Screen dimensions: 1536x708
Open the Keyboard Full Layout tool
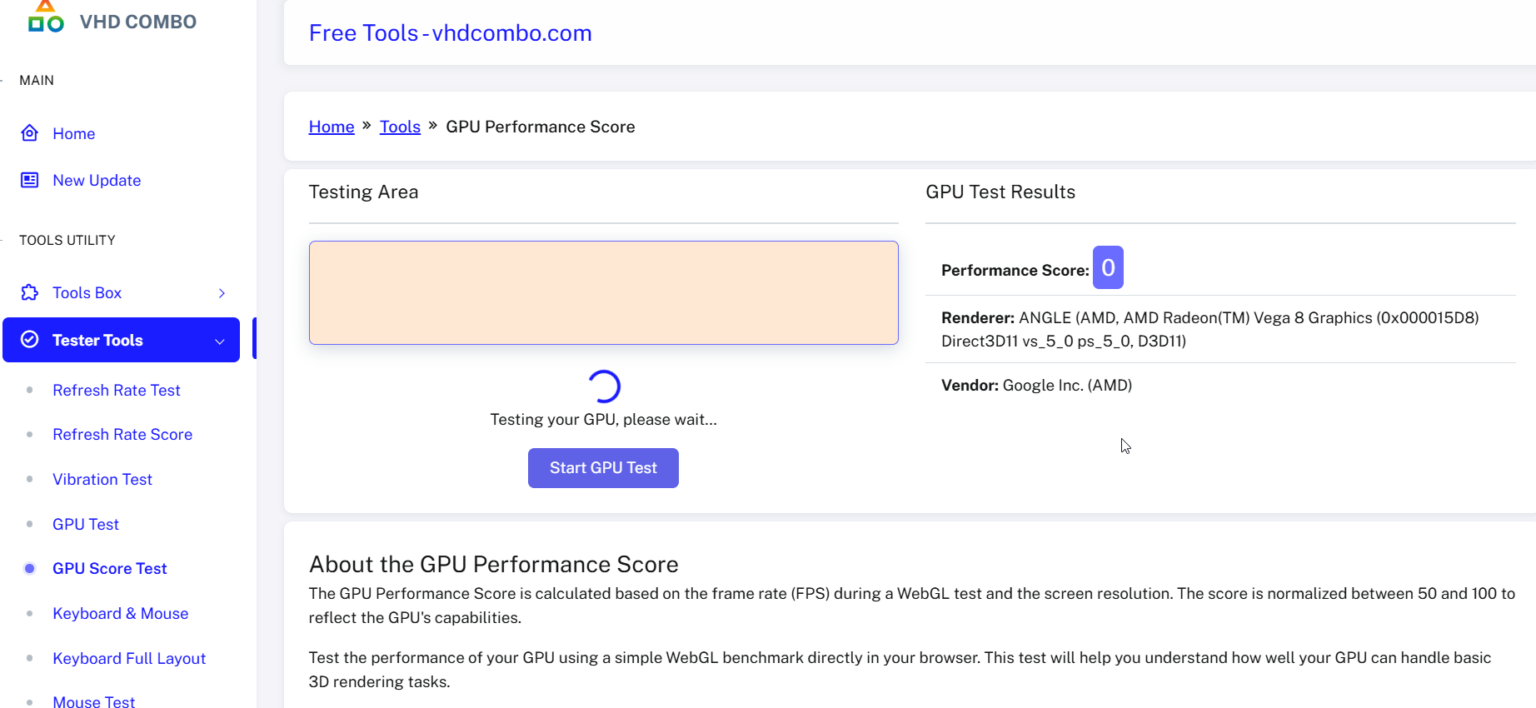coord(128,657)
